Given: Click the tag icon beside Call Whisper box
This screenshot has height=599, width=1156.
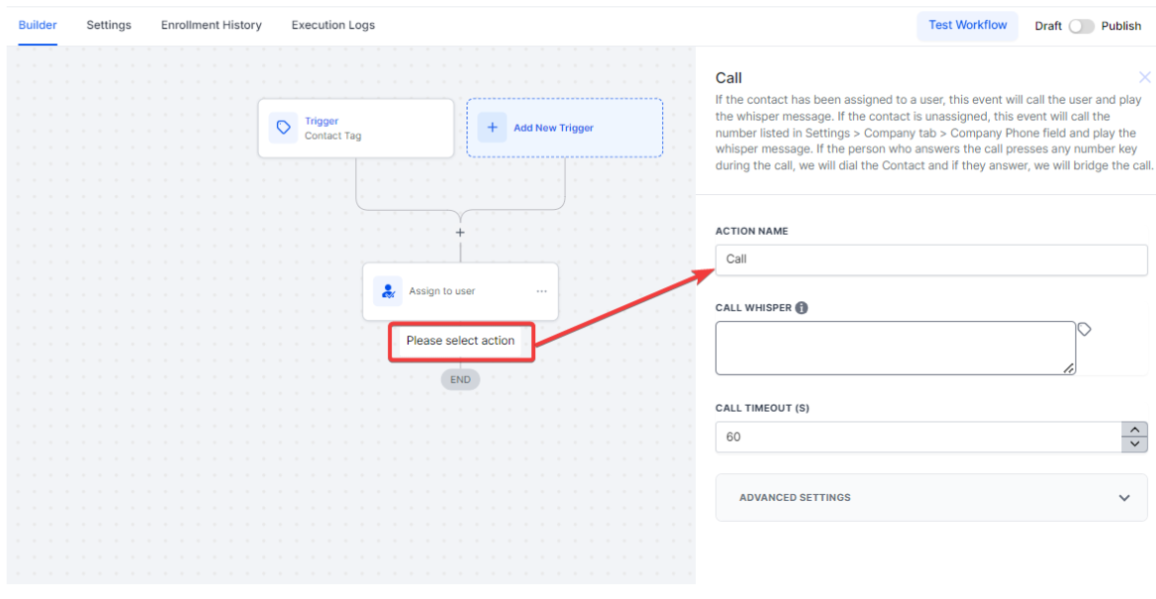Looking at the screenshot, I should tap(1084, 329).
